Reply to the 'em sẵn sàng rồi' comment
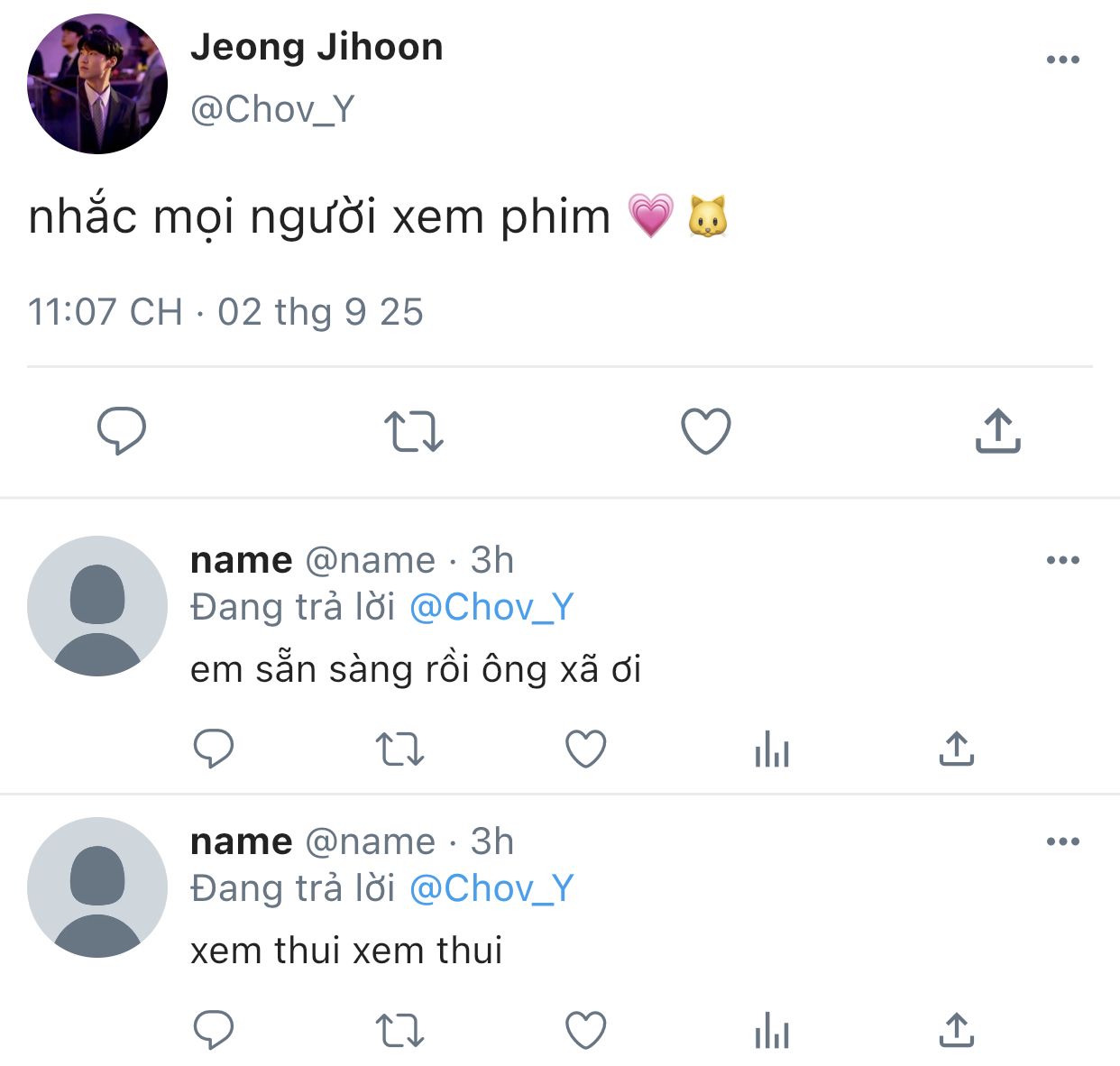1120x1066 pixels. tap(214, 749)
